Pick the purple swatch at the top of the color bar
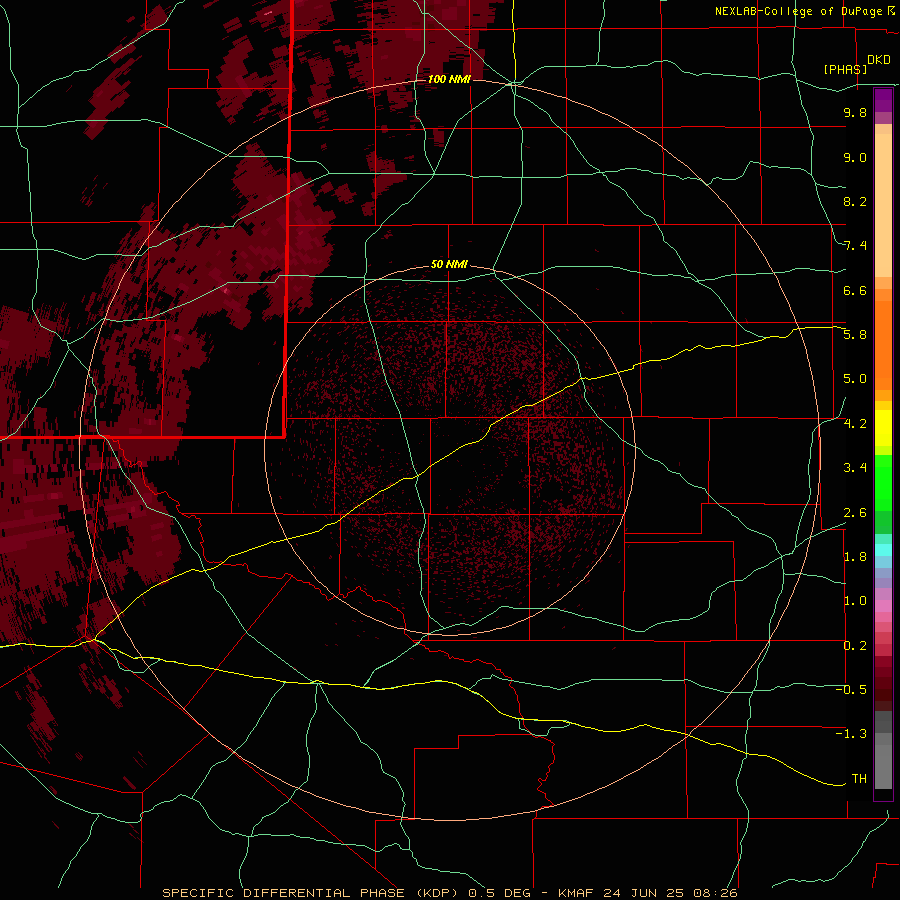 (883, 100)
